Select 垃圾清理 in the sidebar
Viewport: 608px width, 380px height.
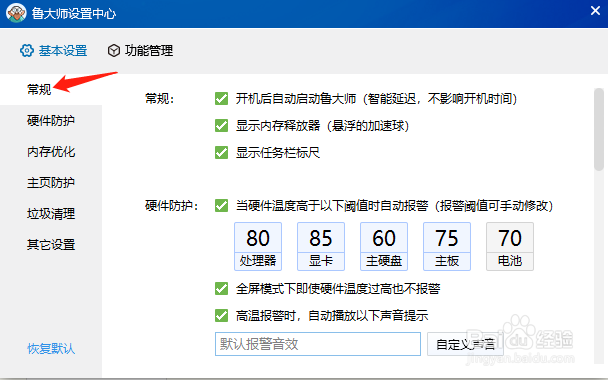tap(51, 214)
